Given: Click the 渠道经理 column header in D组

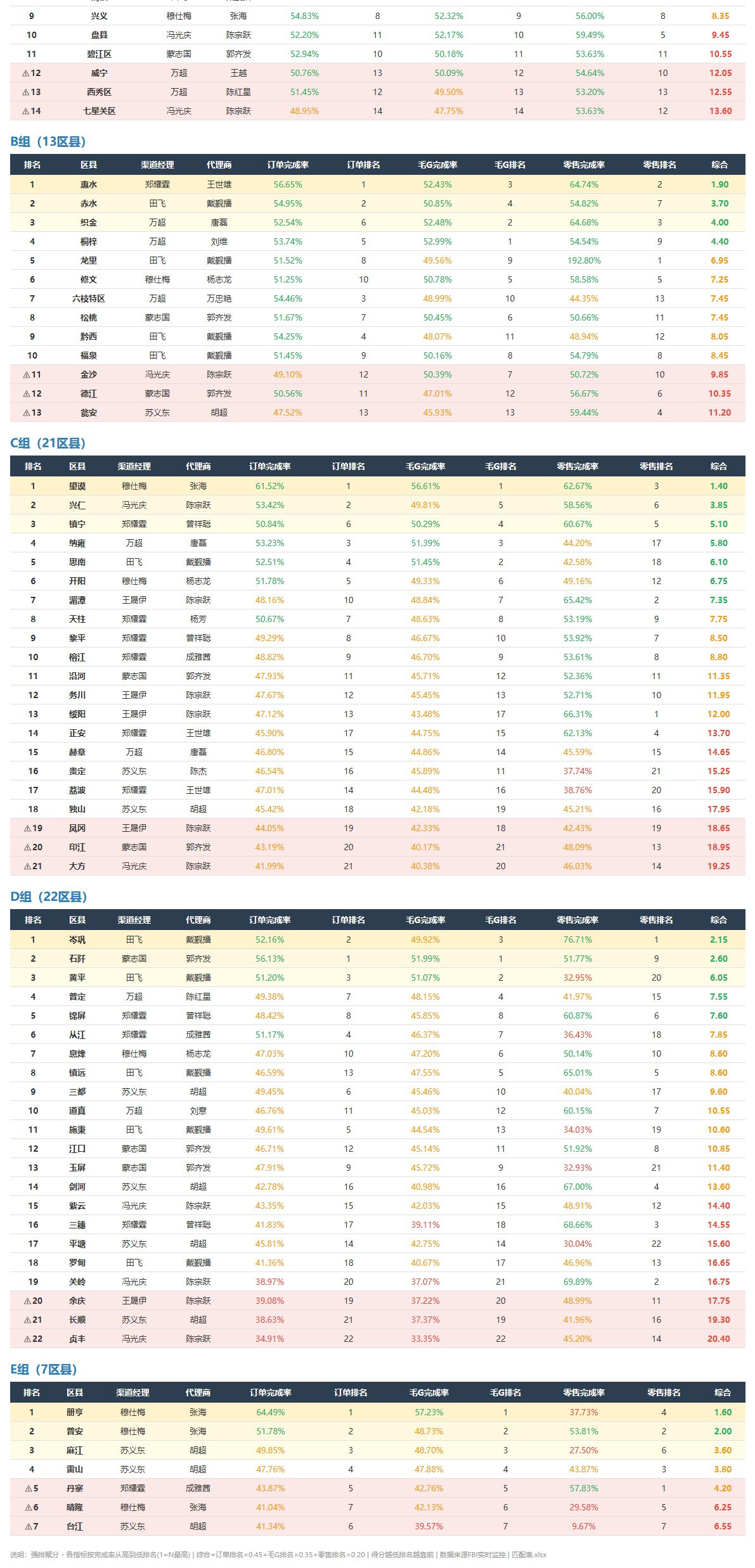Looking at the screenshot, I should click(x=134, y=921).
